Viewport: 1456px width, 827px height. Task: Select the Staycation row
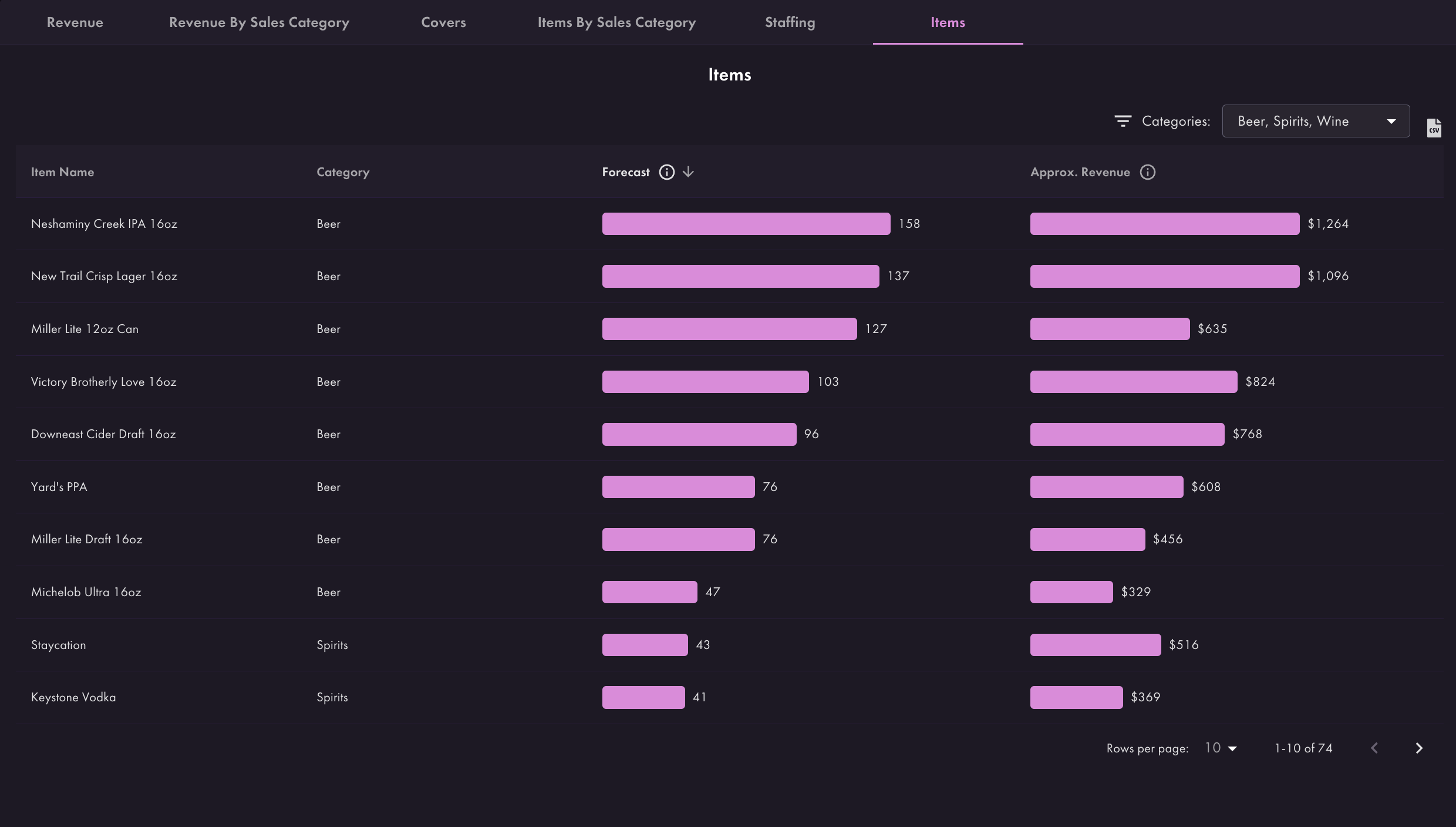(59, 645)
